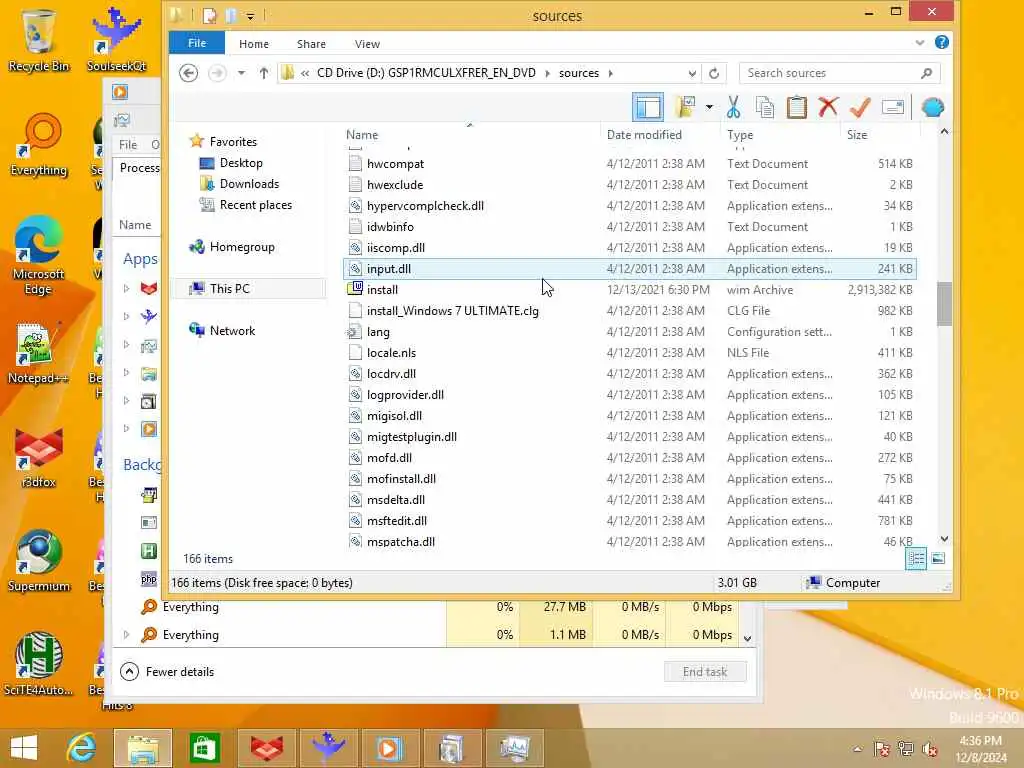Cut selected file with the scissors icon
Image resolution: width=1024 pixels, height=768 pixels.
733,107
